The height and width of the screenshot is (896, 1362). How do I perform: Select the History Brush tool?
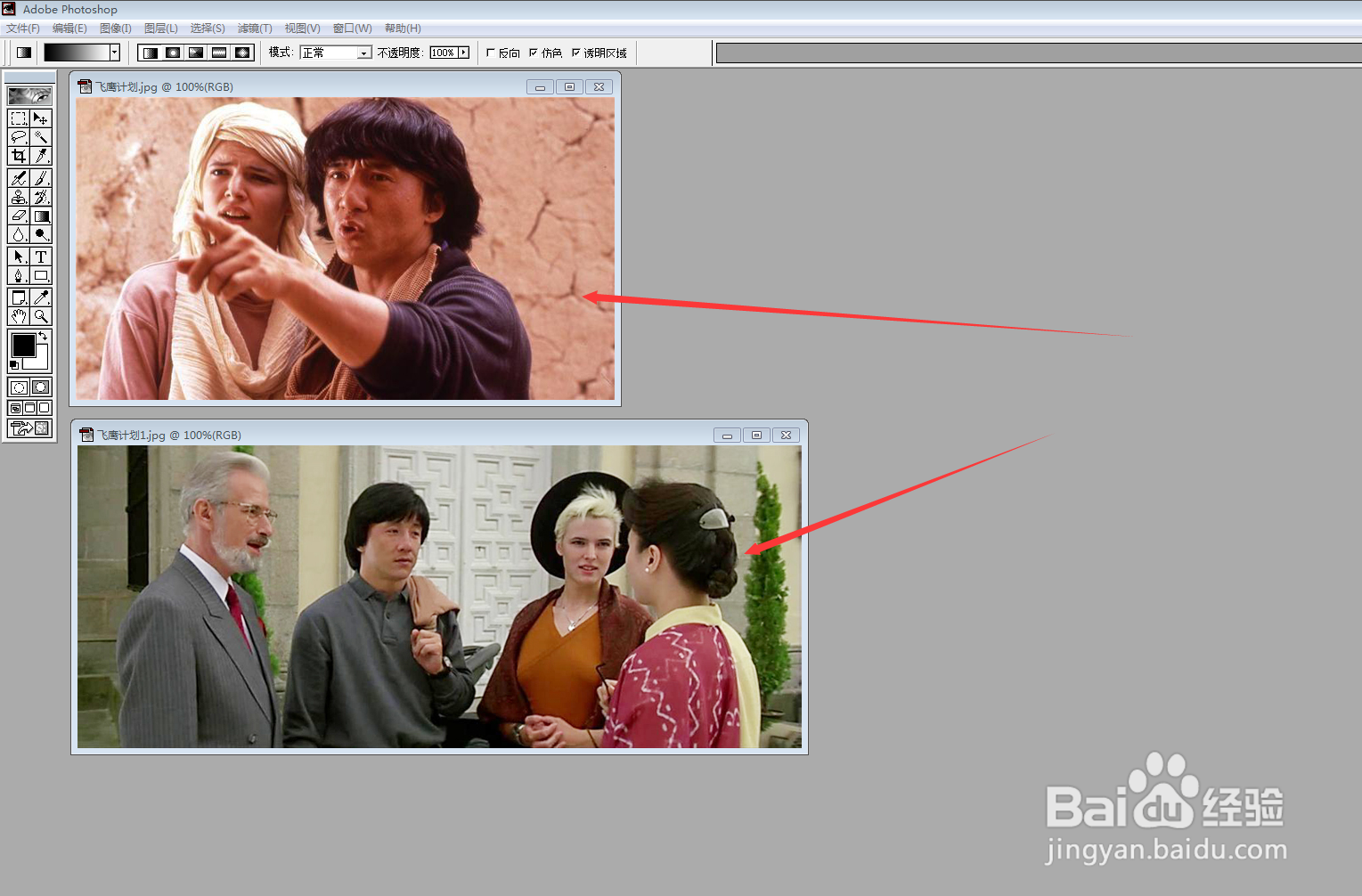click(41, 197)
